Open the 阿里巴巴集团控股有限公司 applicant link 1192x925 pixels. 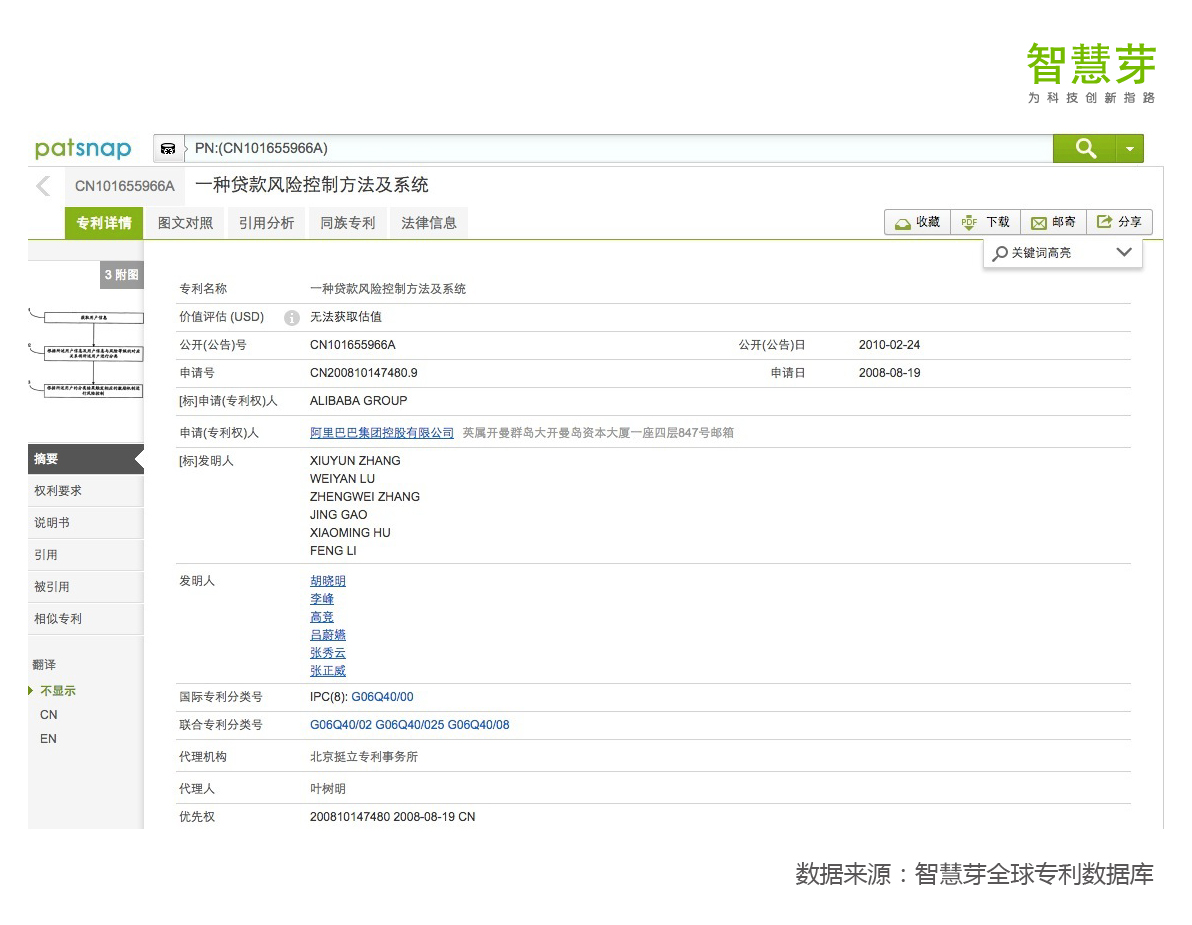pos(382,432)
